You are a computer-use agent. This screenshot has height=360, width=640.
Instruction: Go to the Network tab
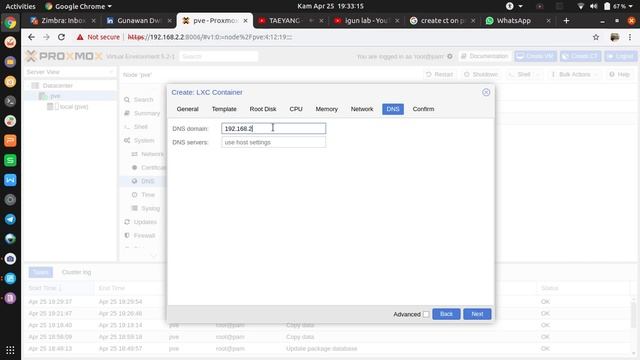pos(362,109)
